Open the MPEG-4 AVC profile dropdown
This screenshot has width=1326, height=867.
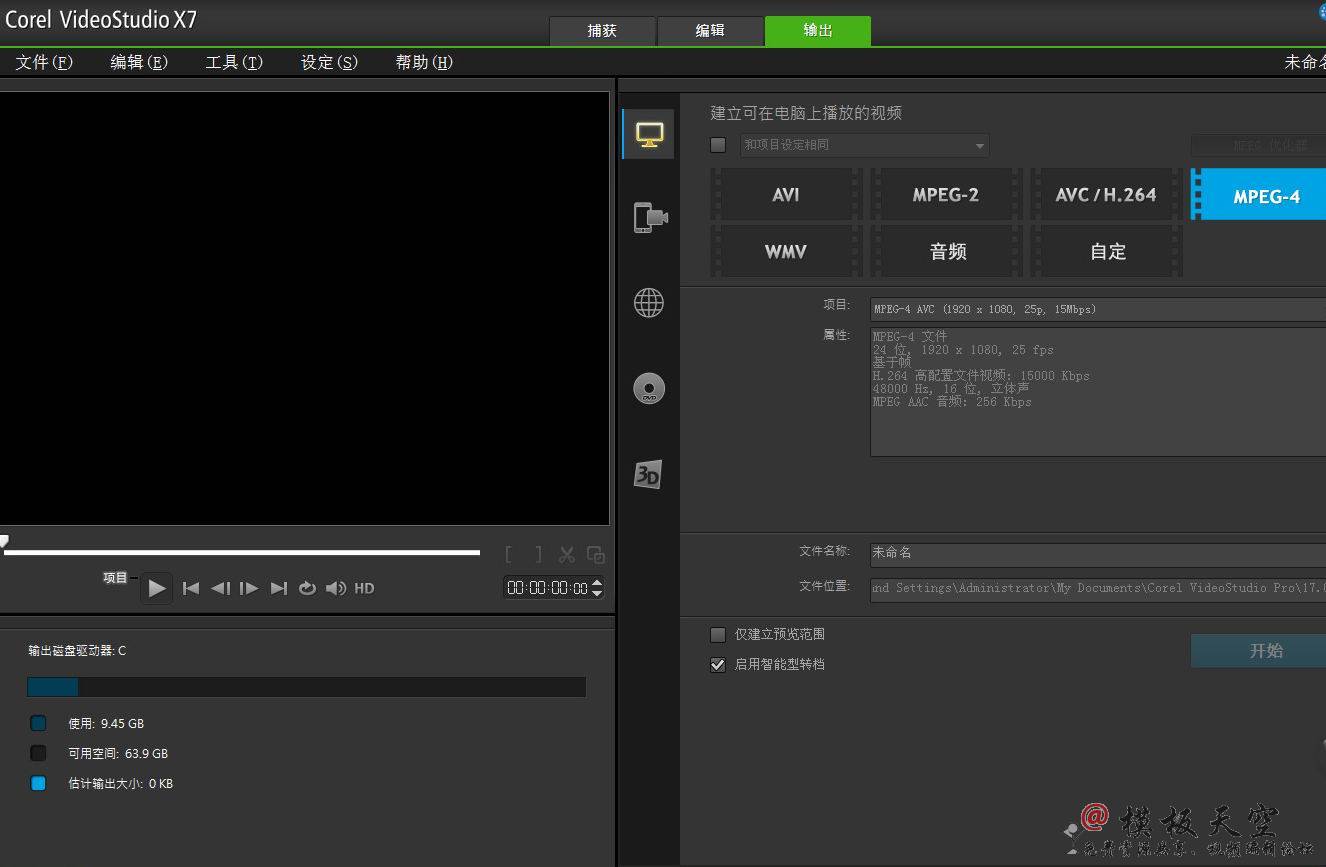point(1098,309)
